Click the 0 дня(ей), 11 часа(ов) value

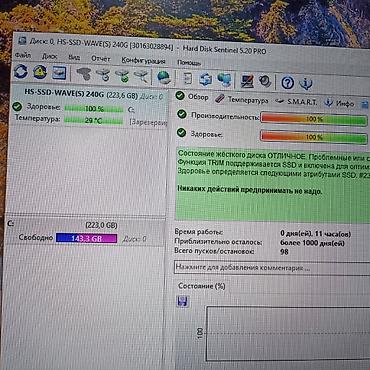point(315,234)
